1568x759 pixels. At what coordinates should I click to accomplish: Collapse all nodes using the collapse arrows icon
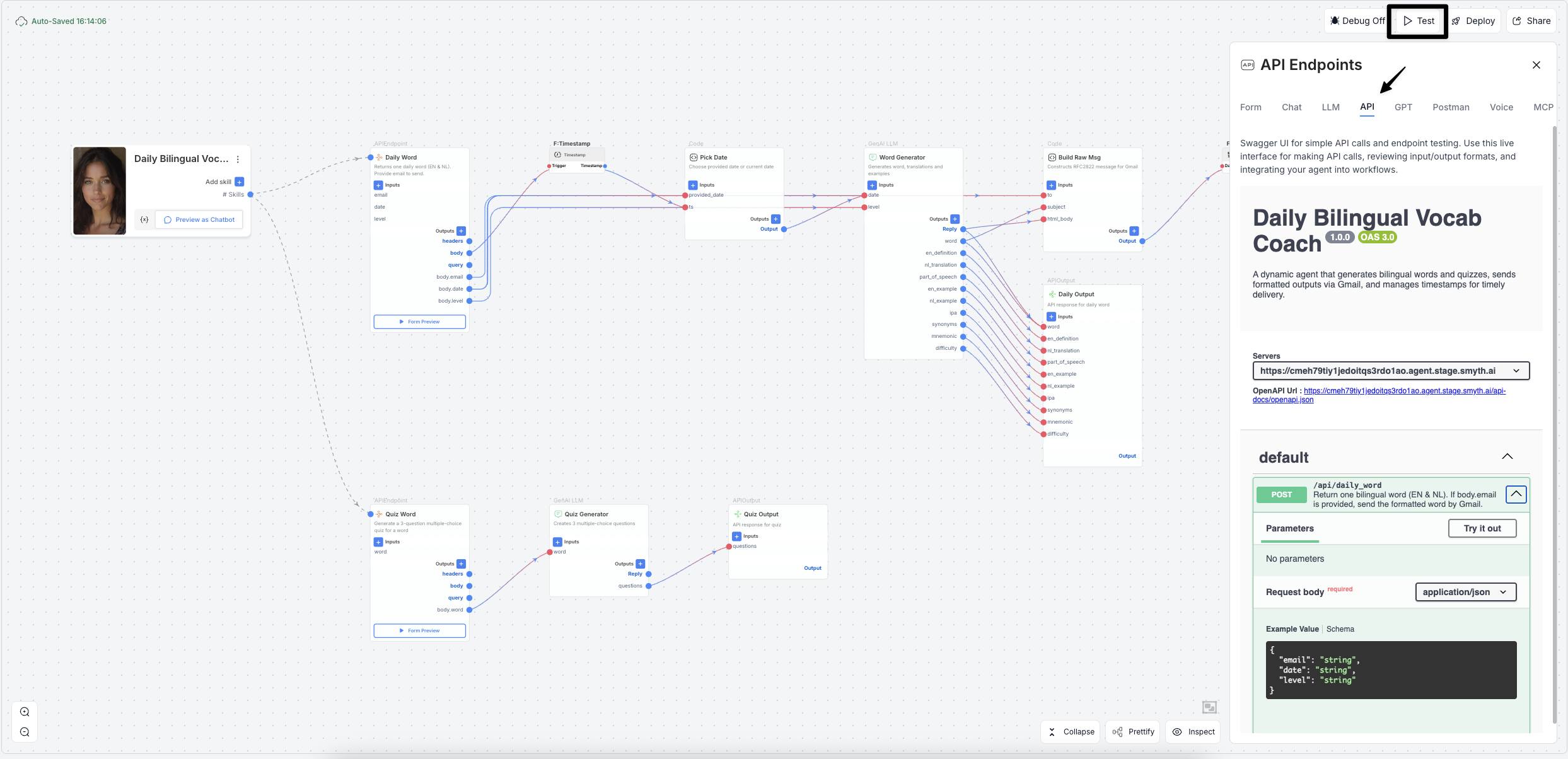click(x=1052, y=731)
